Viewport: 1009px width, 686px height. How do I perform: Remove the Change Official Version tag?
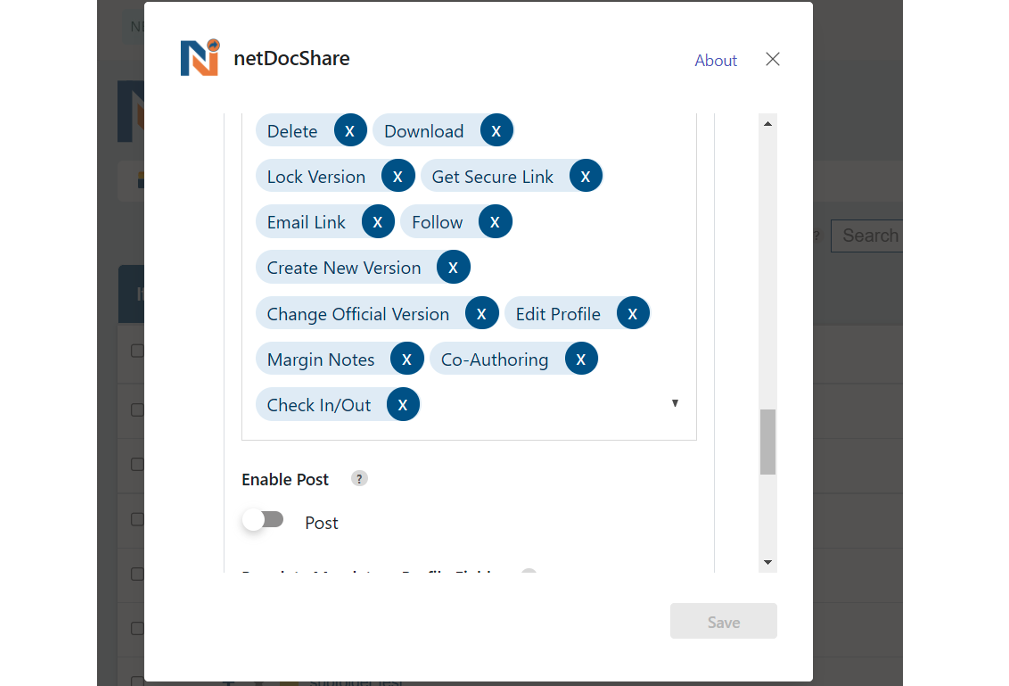[x=482, y=313]
